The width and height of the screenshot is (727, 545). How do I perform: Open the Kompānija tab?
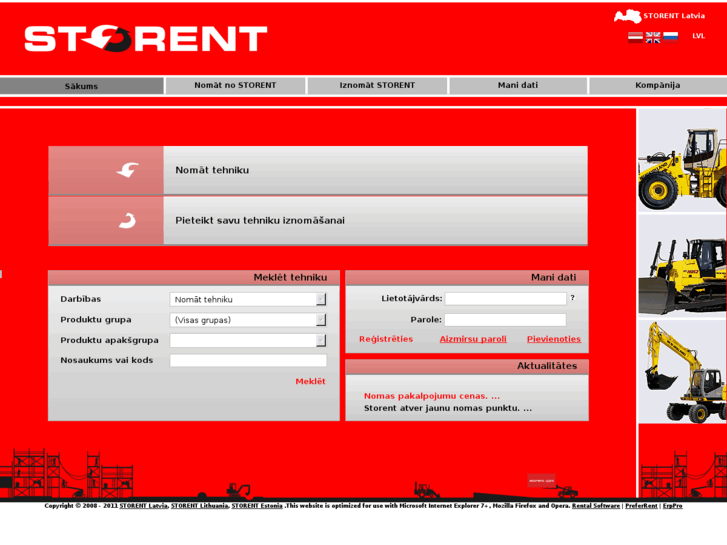[x=658, y=85]
